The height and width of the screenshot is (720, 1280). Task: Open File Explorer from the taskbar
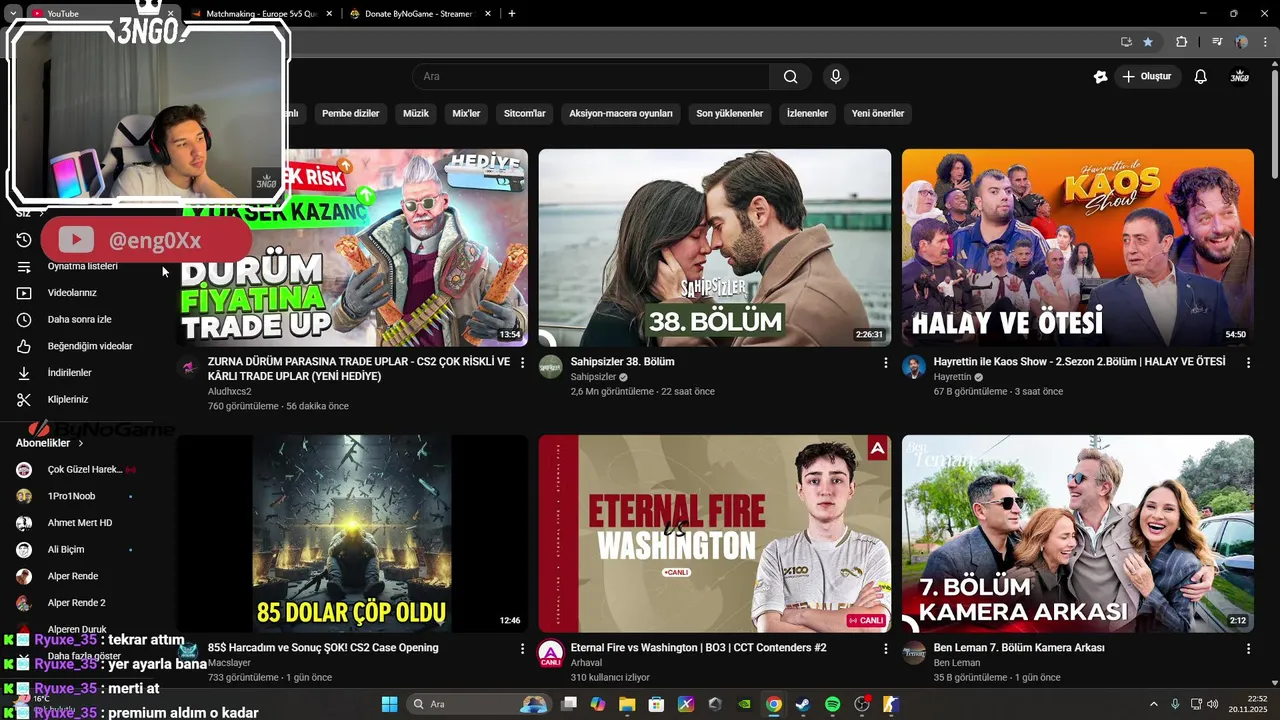(627, 704)
